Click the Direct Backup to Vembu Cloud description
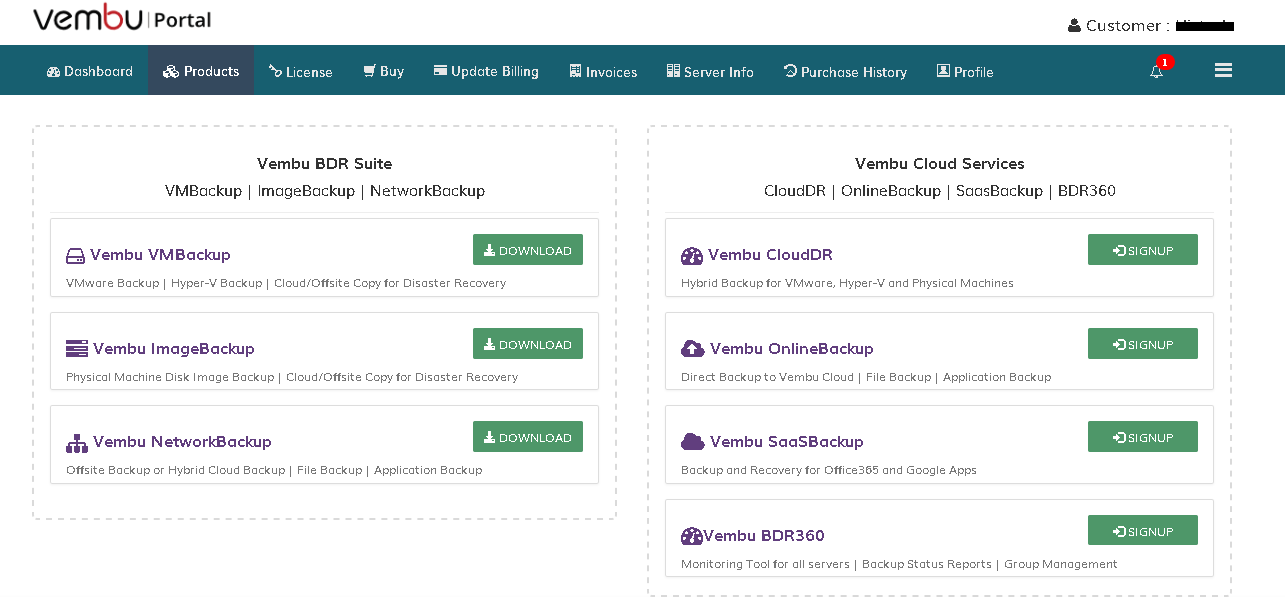This screenshot has height=597, width=1285. coord(866,377)
